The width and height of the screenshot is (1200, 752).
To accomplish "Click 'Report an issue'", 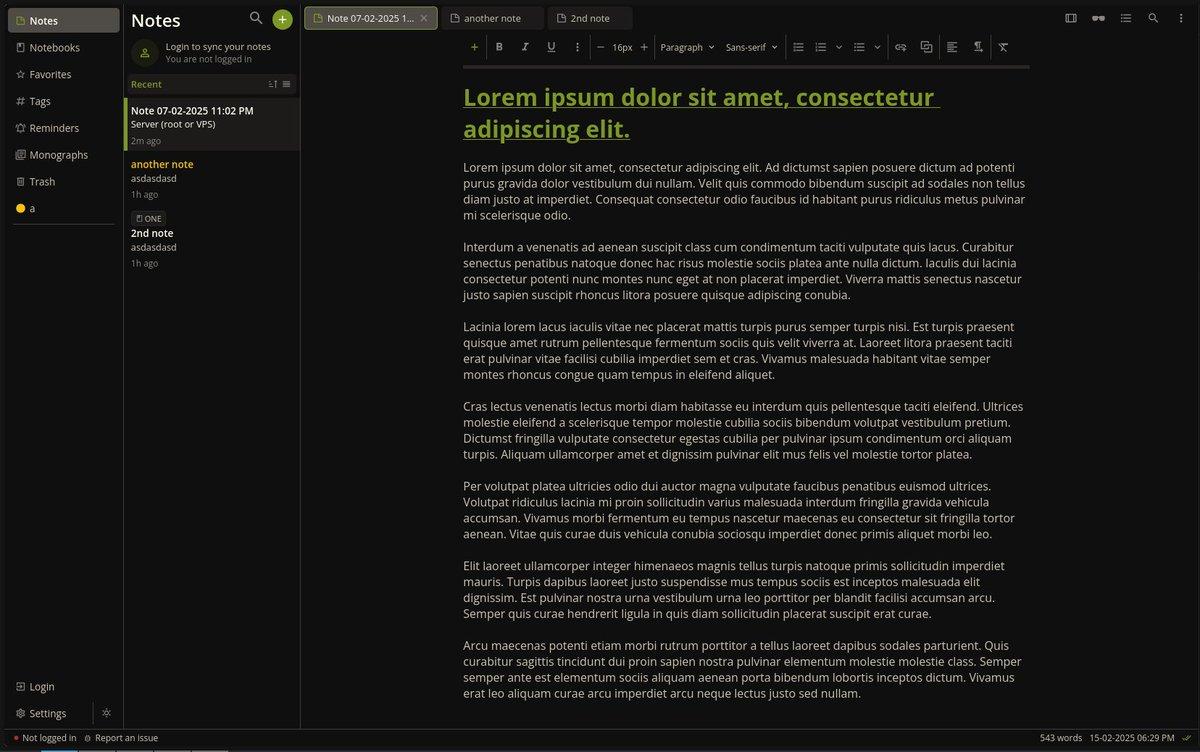I will pyautogui.click(x=121, y=738).
